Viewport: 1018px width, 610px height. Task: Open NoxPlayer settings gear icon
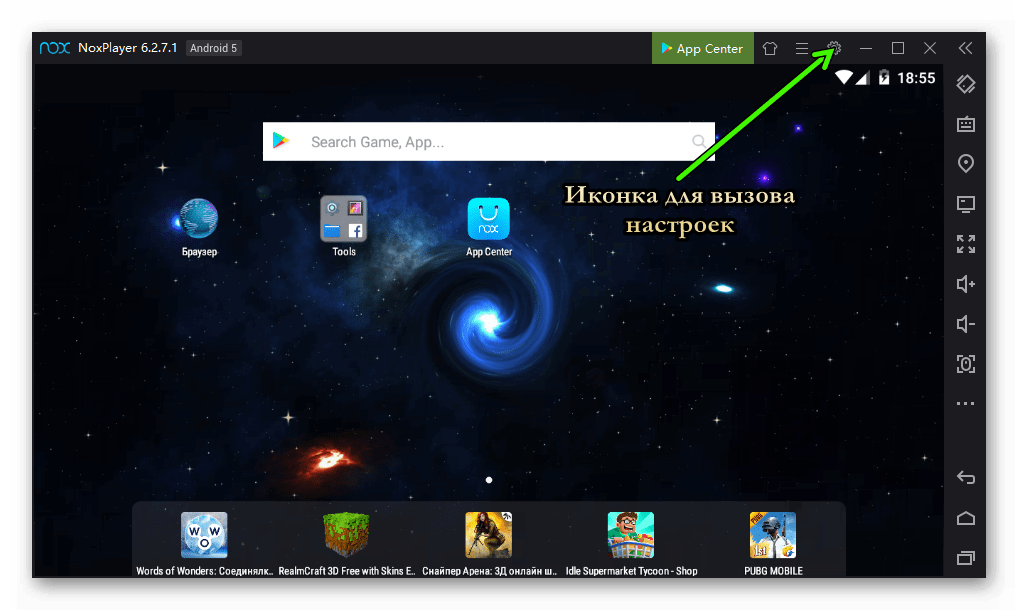tap(835, 48)
